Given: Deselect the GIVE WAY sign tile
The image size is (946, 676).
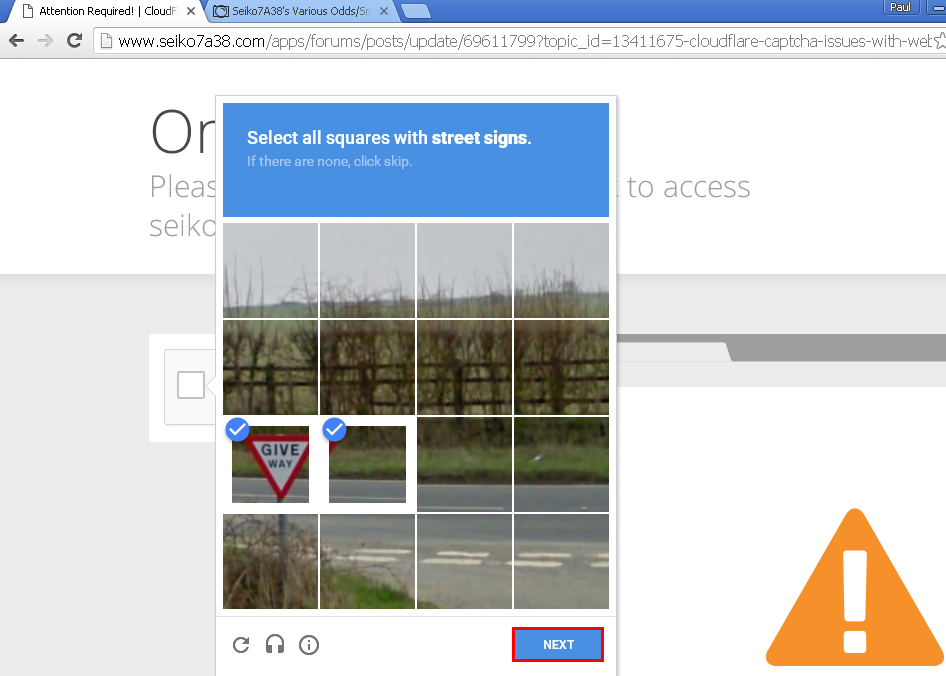Looking at the screenshot, I should tap(270, 464).
